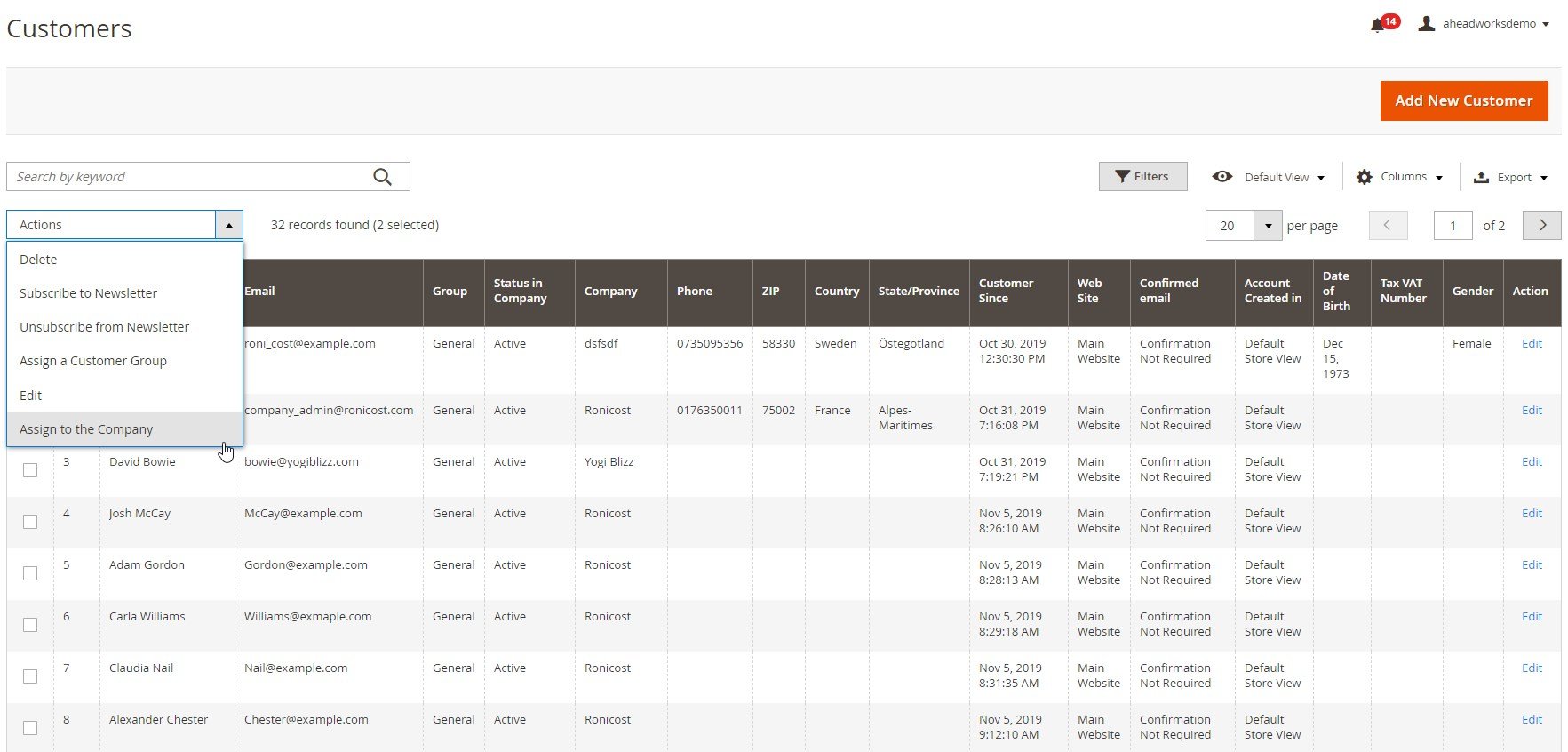1568x752 pixels.
Task: Tick the checkbox for Alexander Chester
Action: (x=30, y=728)
